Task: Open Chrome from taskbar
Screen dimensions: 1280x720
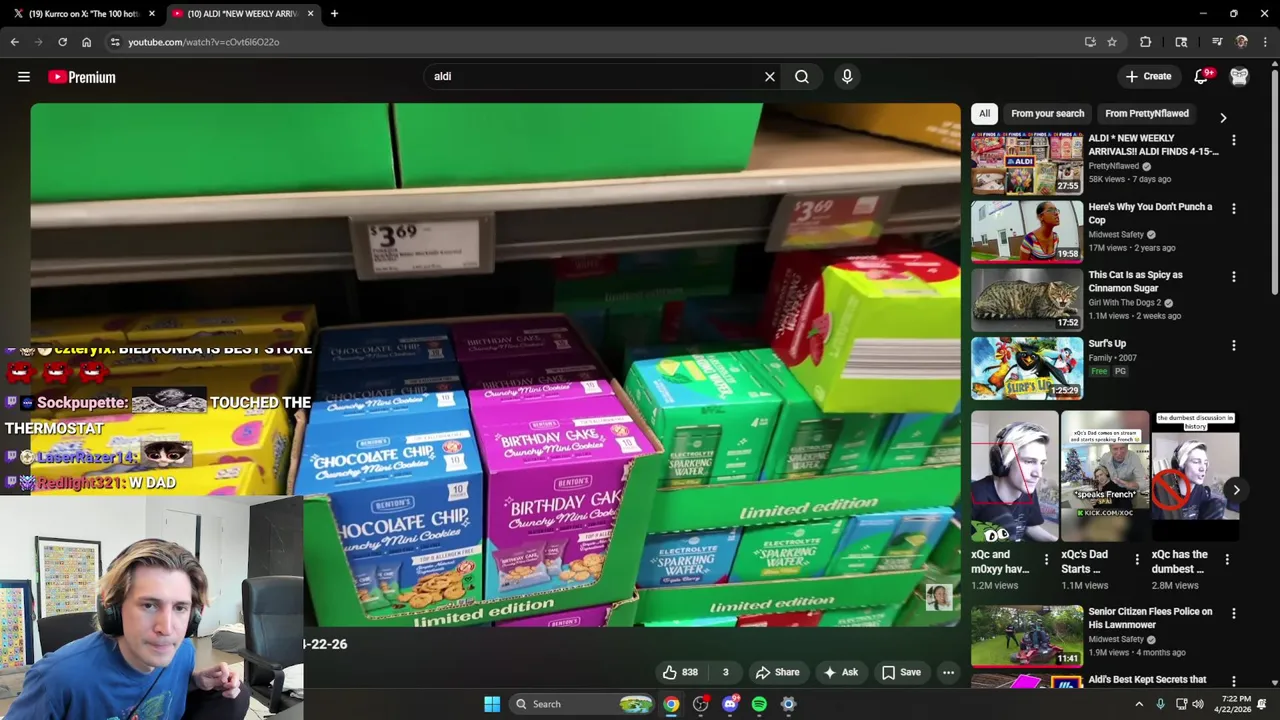Action: (x=671, y=704)
